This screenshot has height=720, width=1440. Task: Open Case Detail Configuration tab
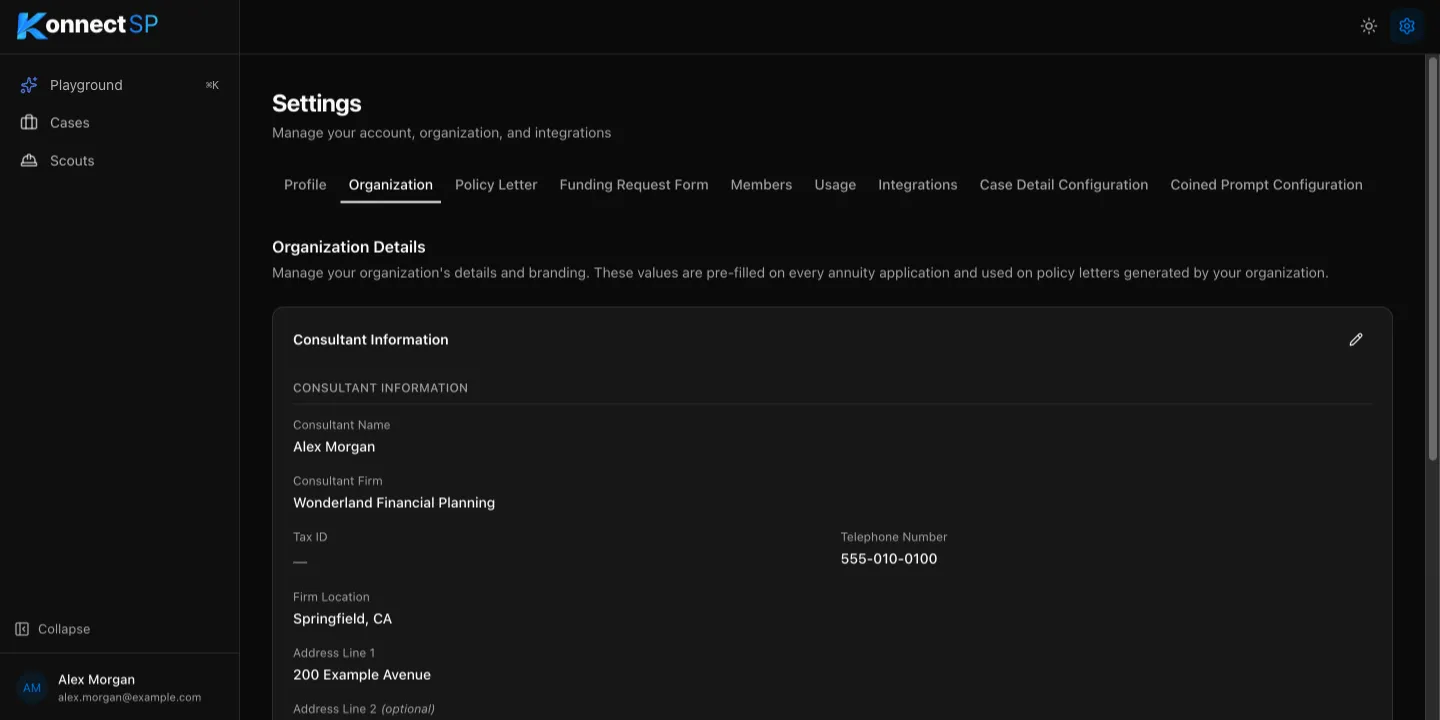1064,185
